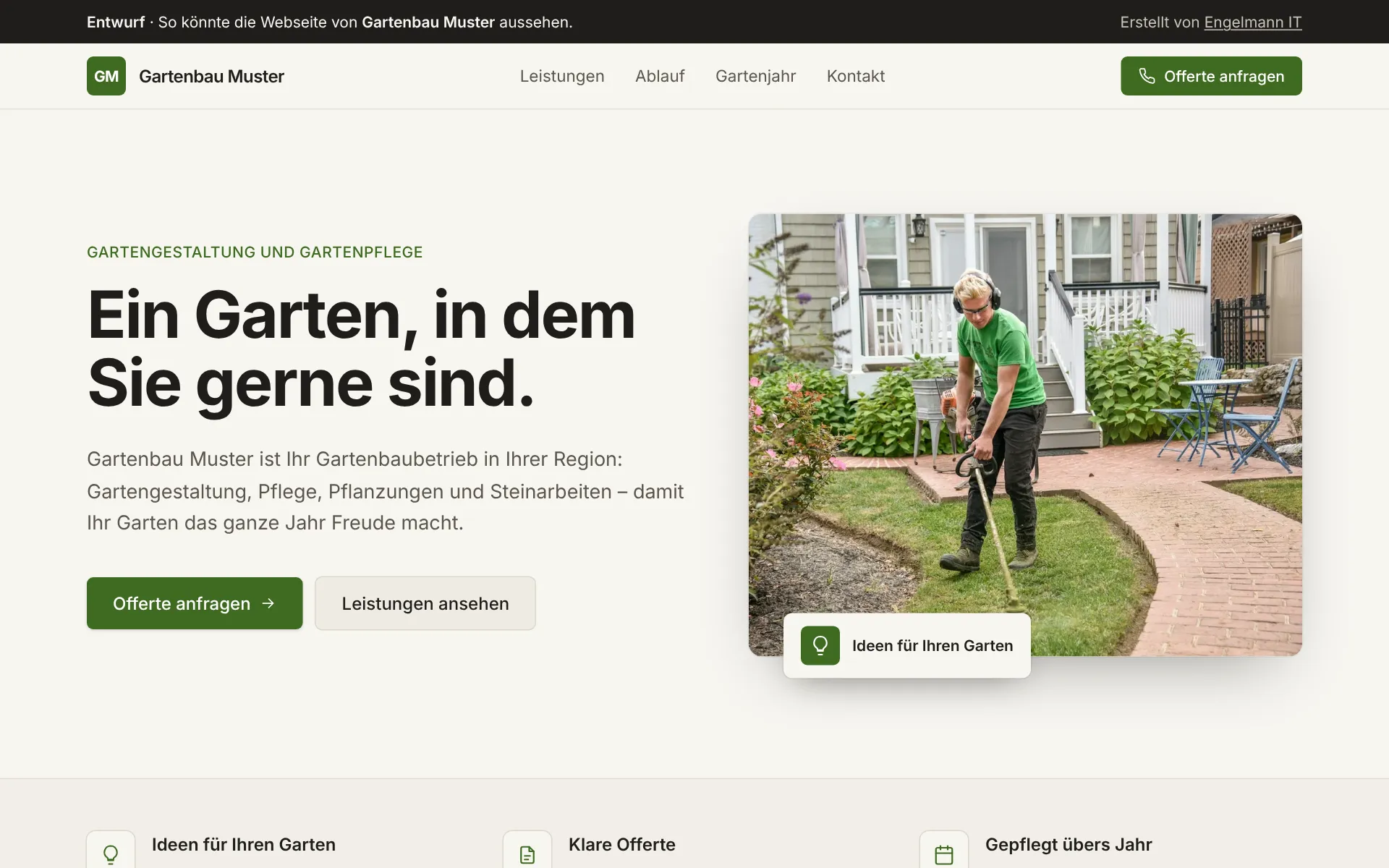Click the paragraph starting "Gartenbau Muster ist Ihr"

tap(386, 491)
